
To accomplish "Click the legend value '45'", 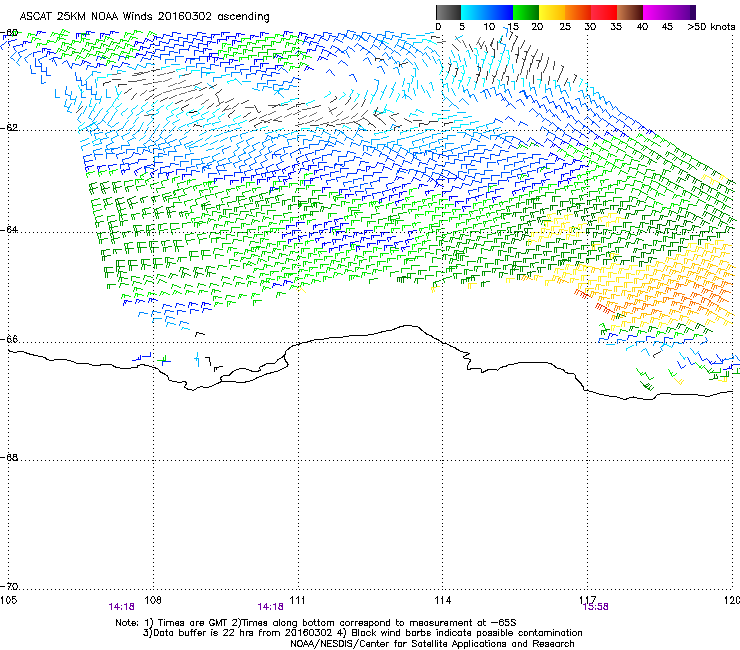I will 667,27.
